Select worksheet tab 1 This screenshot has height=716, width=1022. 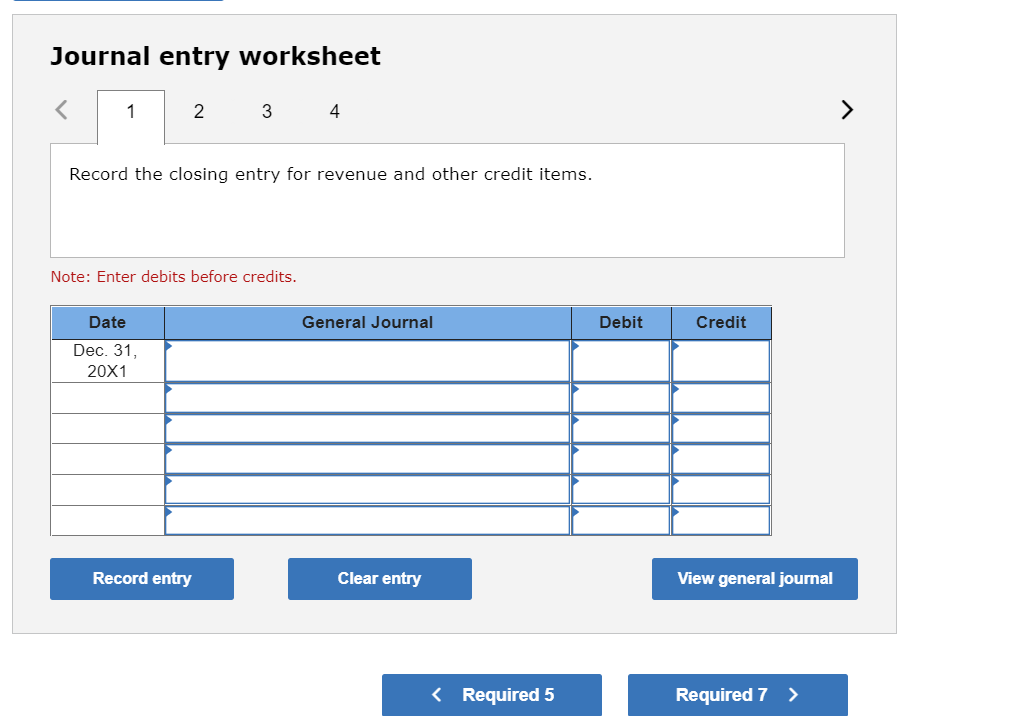pyautogui.click(x=130, y=112)
